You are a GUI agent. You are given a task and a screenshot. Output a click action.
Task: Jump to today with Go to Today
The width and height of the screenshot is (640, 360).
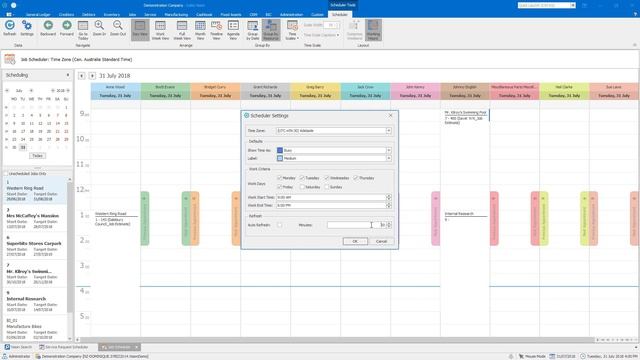(83, 30)
